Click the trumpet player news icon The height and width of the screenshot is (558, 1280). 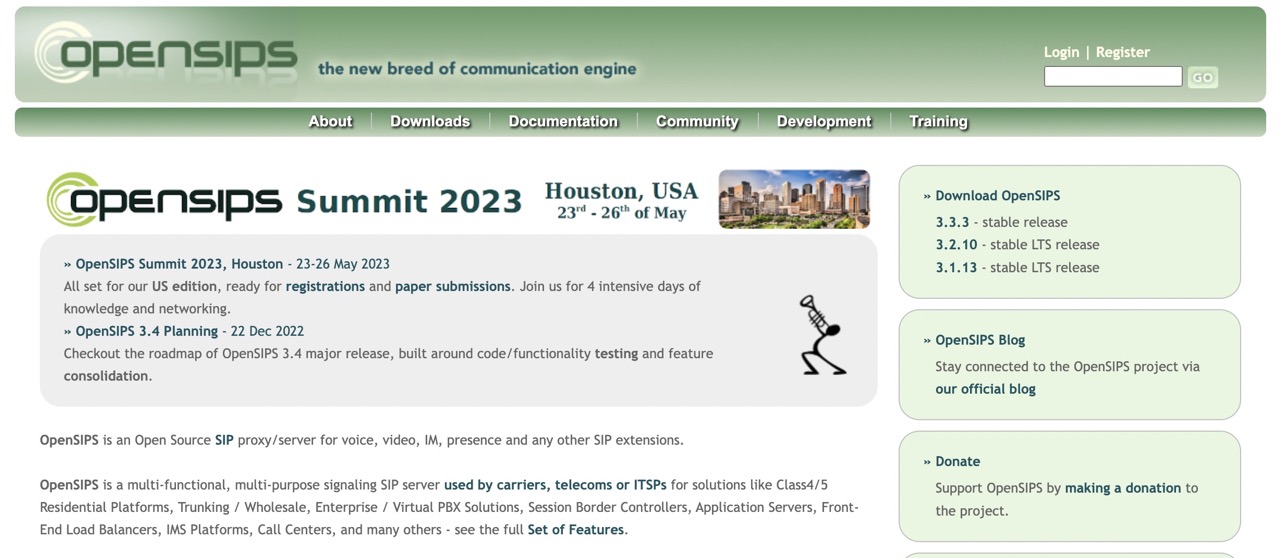coord(822,335)
